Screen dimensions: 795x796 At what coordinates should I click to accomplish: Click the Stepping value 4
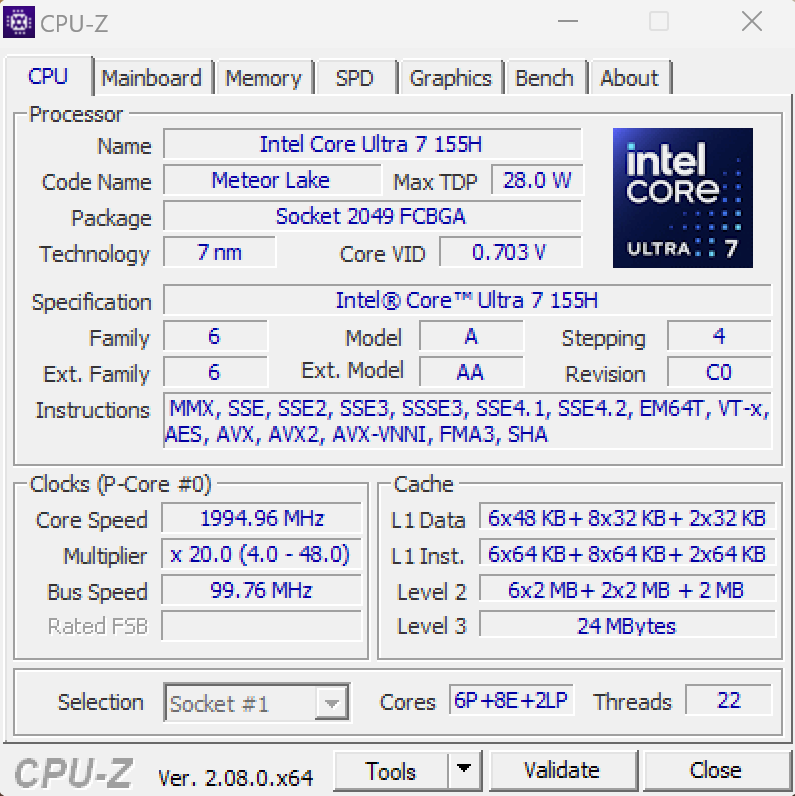coord(719,337)
